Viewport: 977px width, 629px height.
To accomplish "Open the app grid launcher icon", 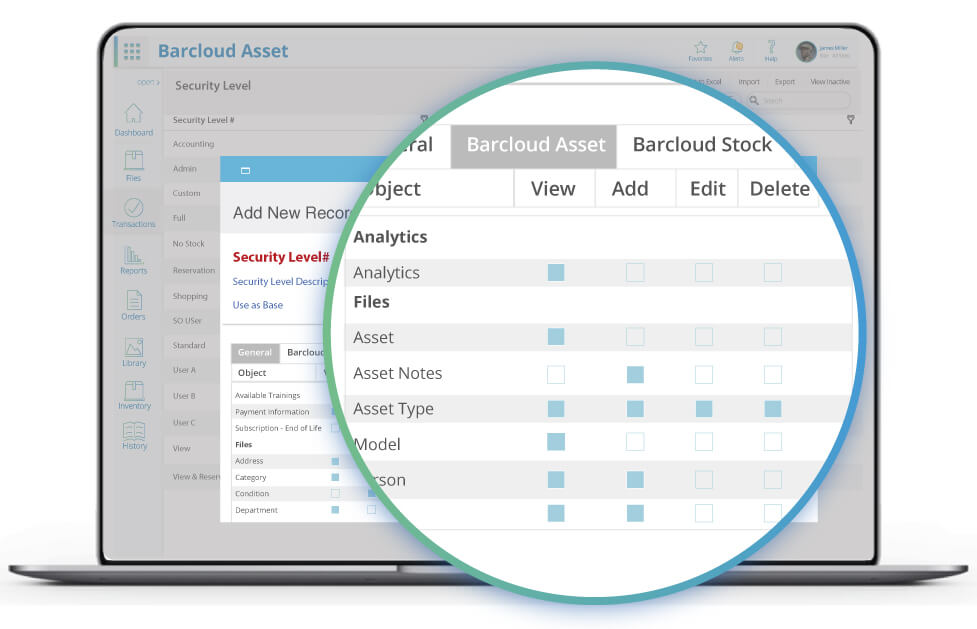I will pos(131,51).
